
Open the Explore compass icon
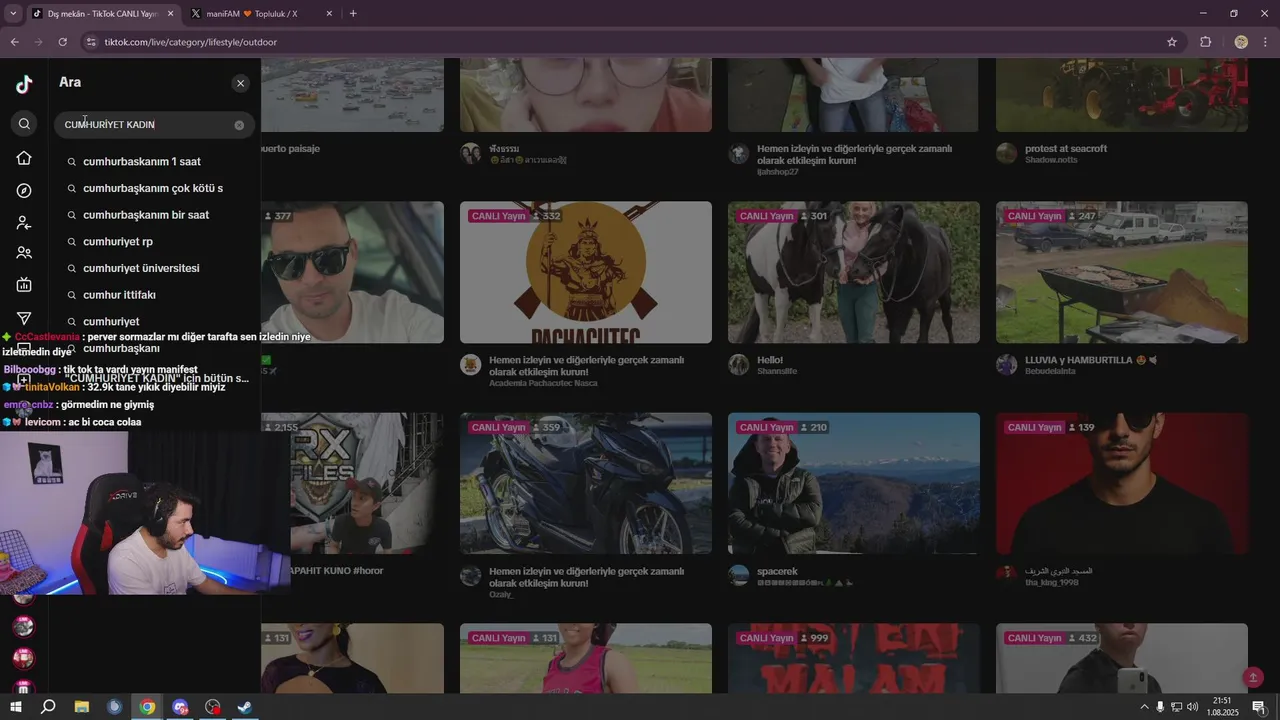coord(24,191)
